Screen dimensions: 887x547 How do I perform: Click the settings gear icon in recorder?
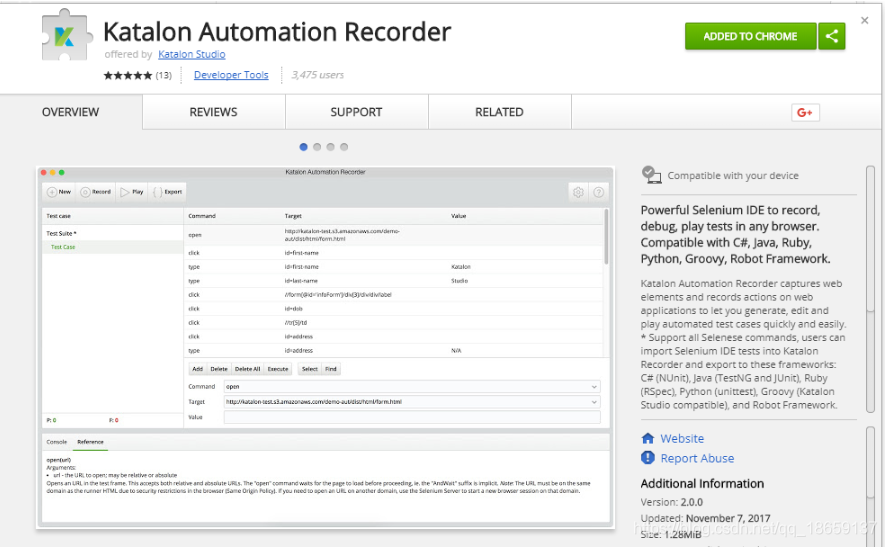click(578, 192)
